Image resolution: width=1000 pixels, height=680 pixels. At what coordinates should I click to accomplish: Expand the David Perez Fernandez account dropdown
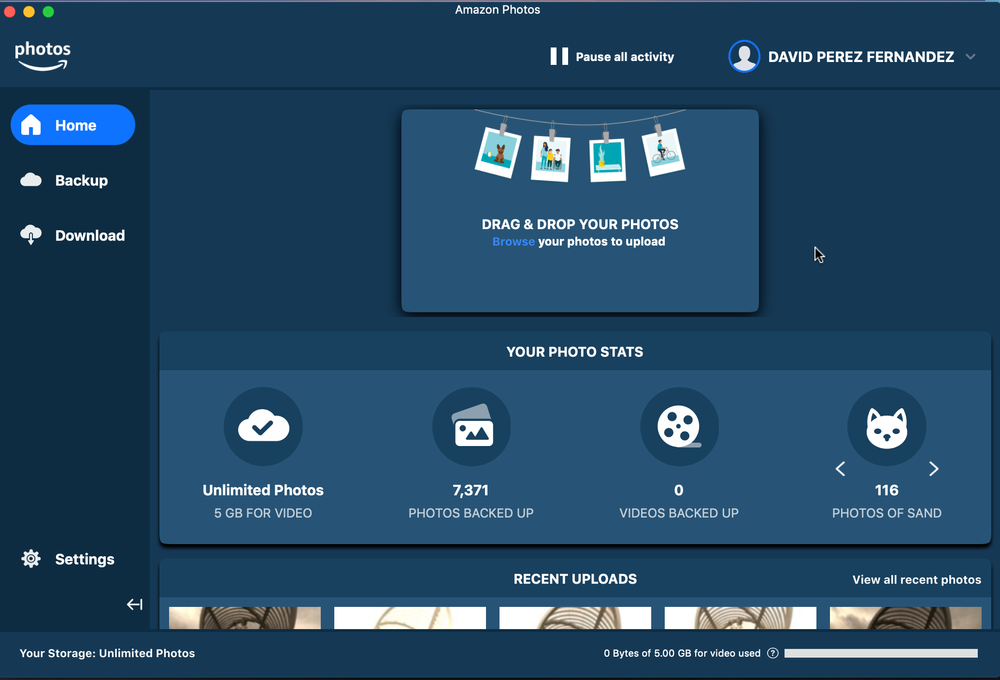970,57
